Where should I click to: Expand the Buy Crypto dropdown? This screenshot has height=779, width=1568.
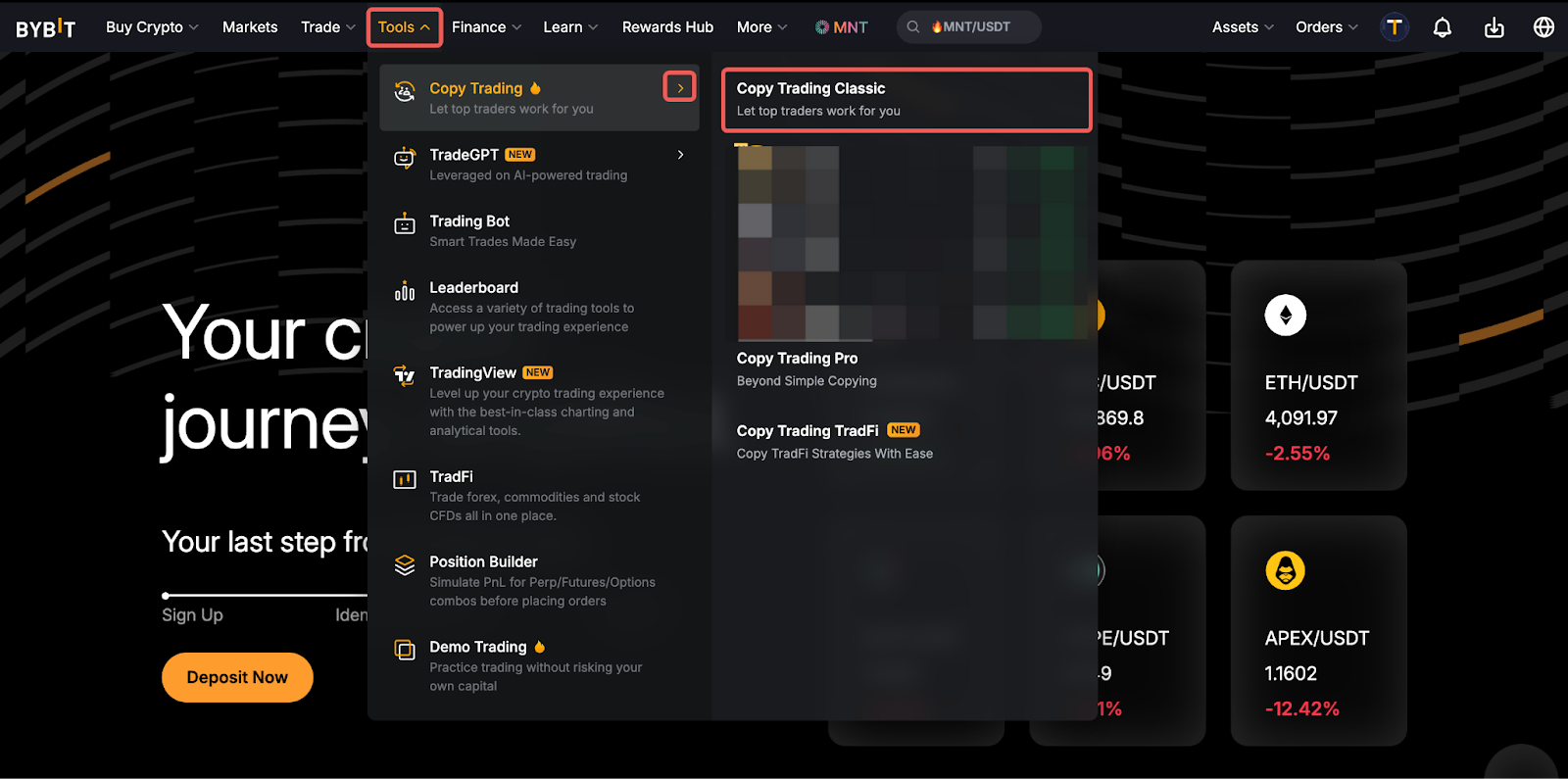(152, 27)
